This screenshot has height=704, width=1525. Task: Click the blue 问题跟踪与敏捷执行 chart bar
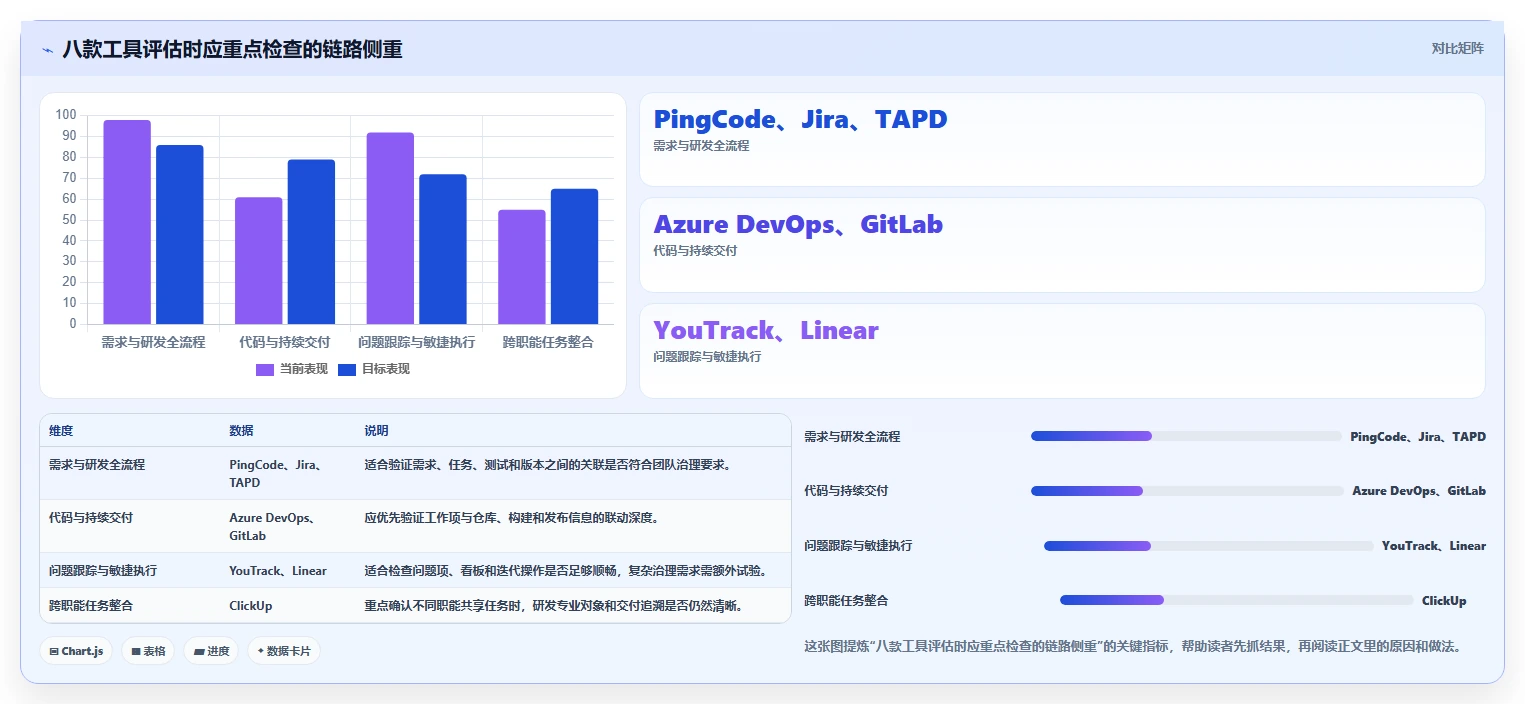click(443, 249)
